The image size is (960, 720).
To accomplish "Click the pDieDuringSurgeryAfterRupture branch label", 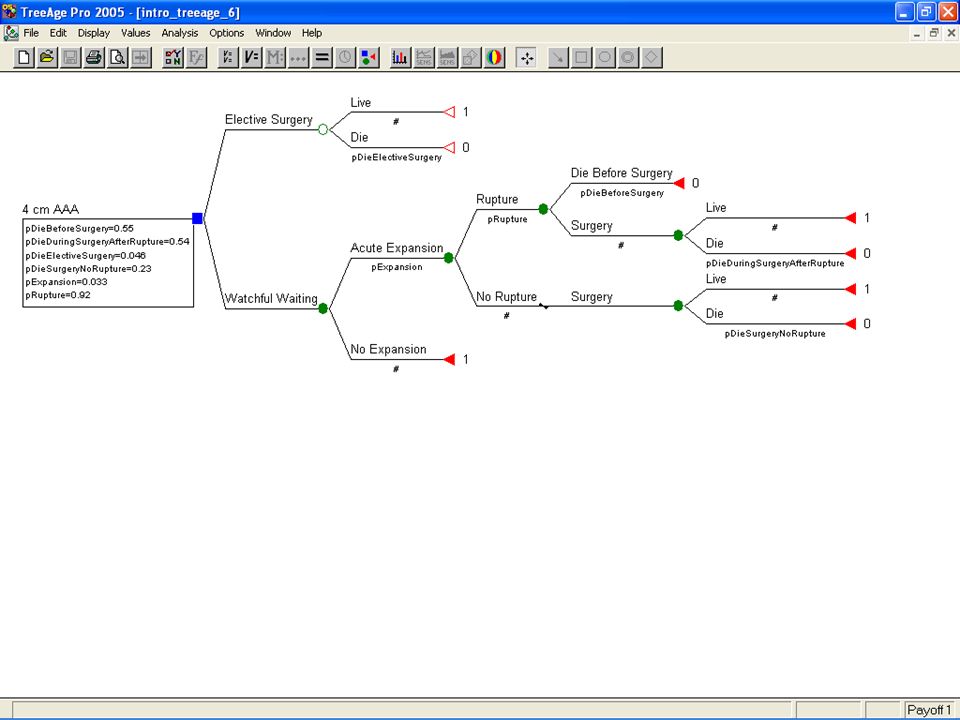I will 775,263.
